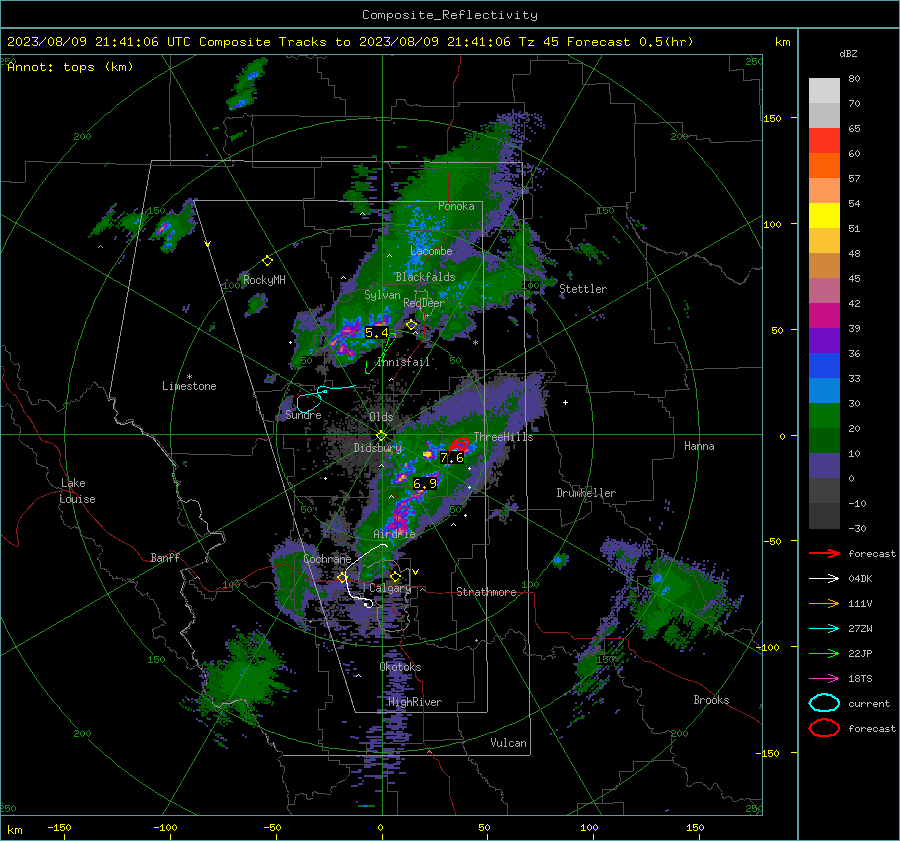Click the white storm track near Calgary
Viewport: 900px width, 841px height.
[364, 576]
